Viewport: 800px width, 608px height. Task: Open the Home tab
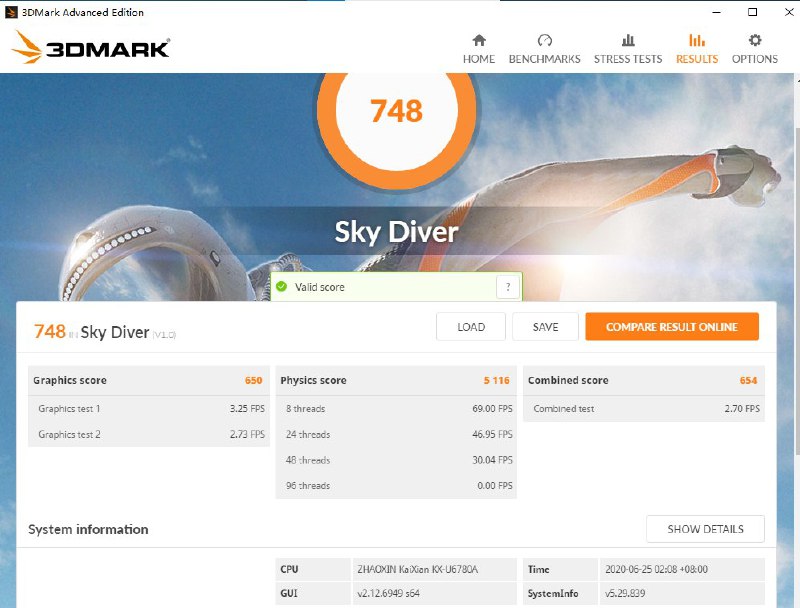479,49
